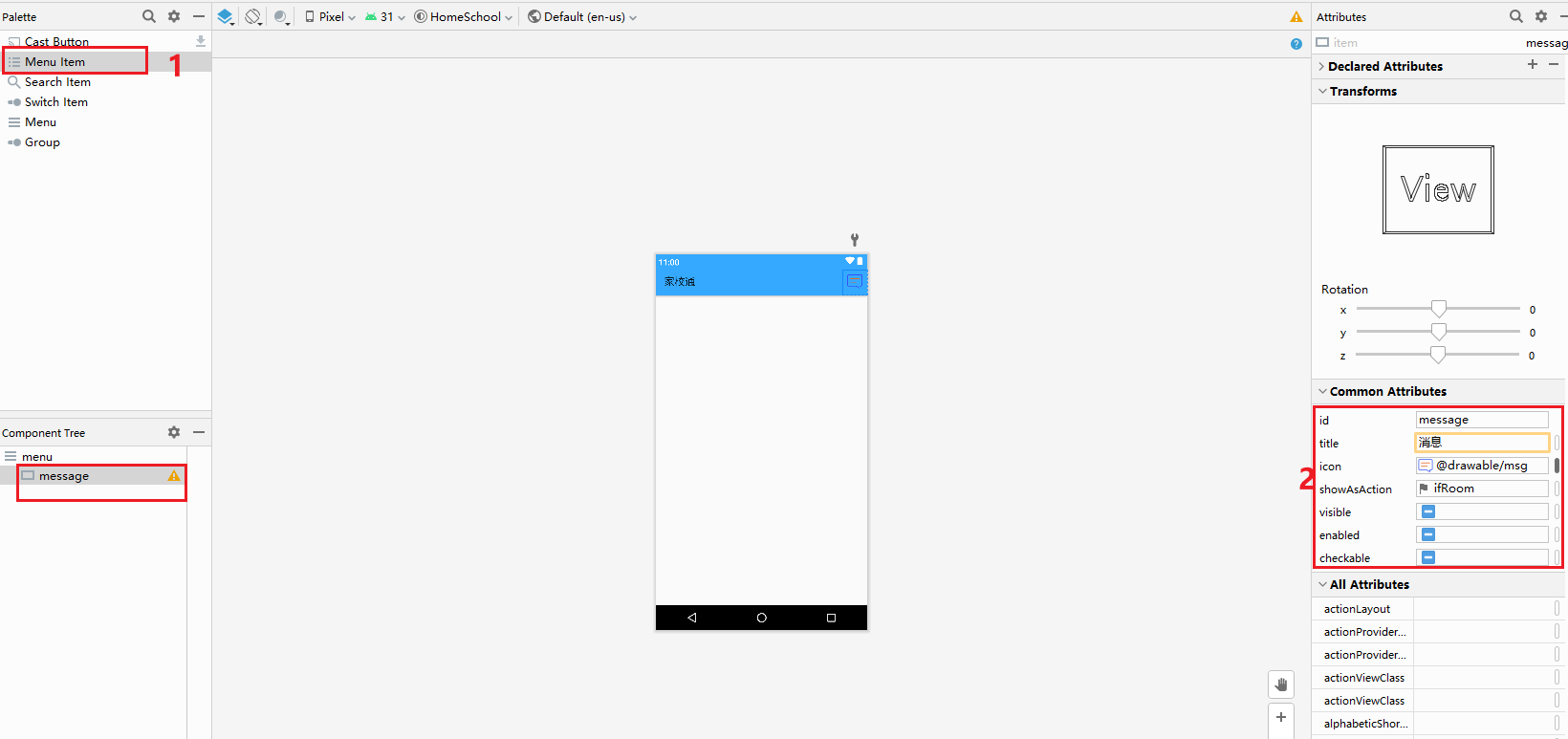Click the status bar time 11:00 in preview
The height and width of the screenshot is (739, 1568).
point(669,262)
